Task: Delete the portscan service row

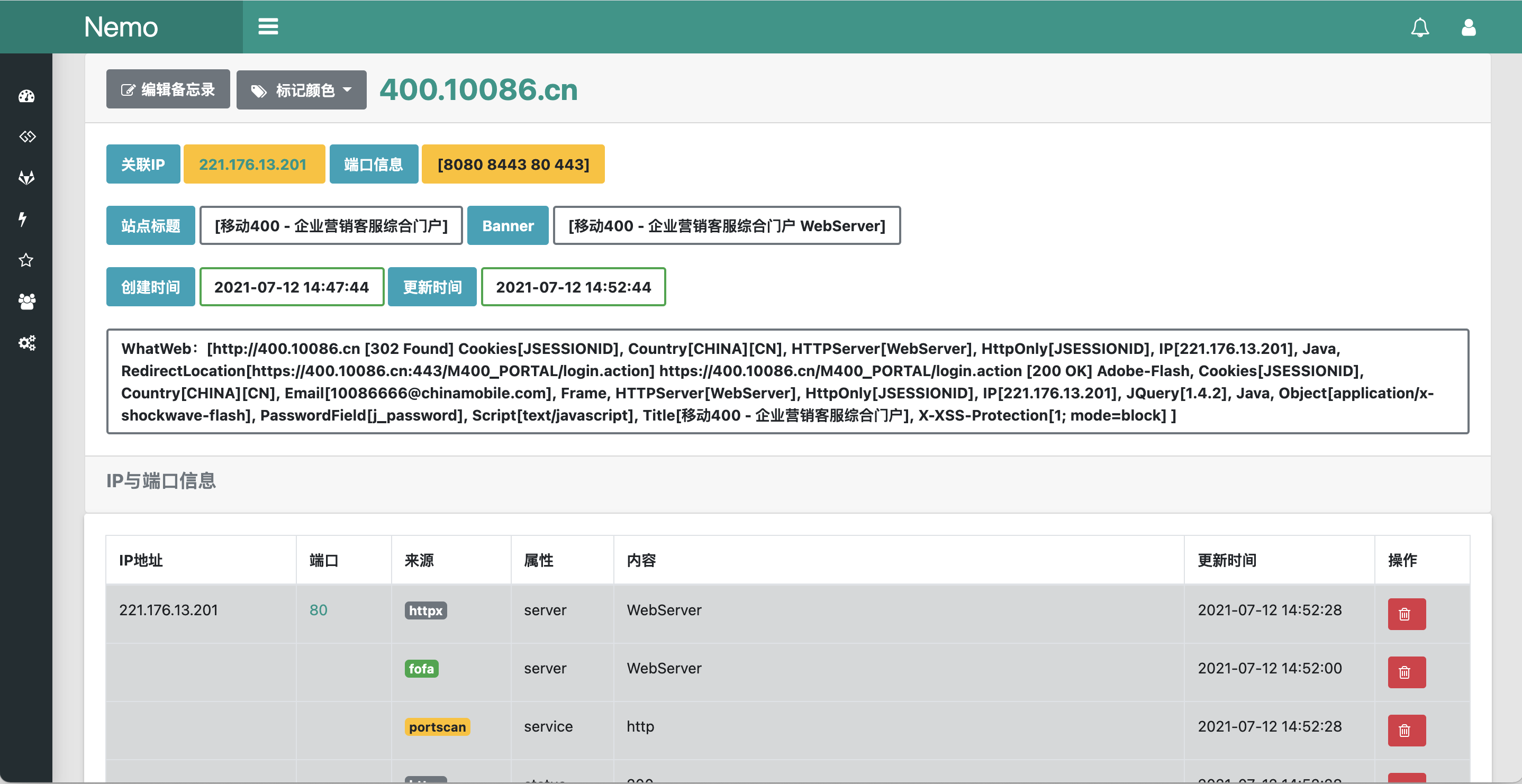Action: (1406, 730)
